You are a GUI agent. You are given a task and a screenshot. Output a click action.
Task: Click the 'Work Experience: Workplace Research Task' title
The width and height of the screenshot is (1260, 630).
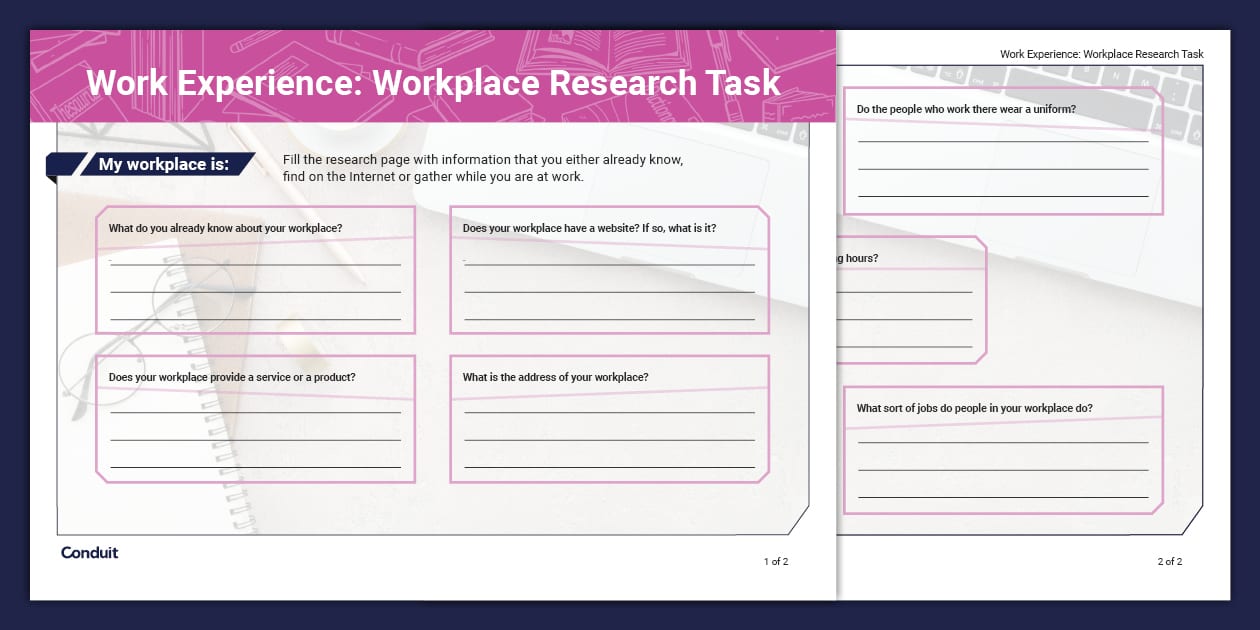tap(430, 83)
